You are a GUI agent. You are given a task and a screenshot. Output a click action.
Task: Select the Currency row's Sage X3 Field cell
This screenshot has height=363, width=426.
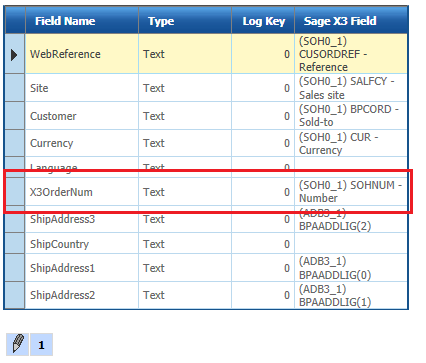click(x=351, y=143)
